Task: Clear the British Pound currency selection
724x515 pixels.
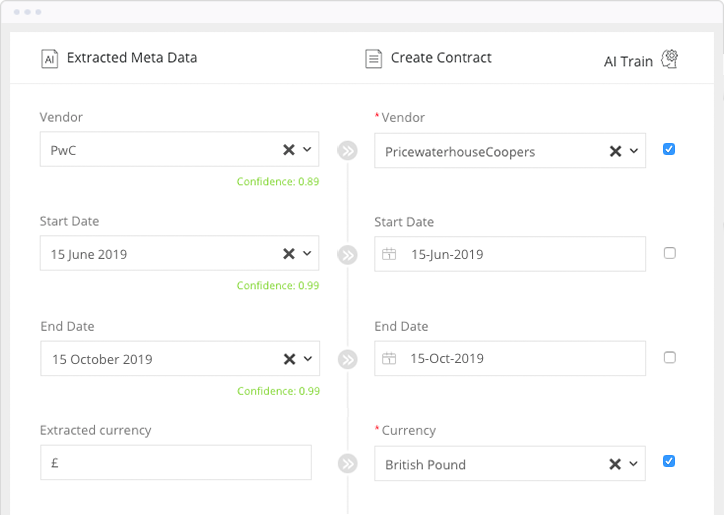Action: point(615,464)
